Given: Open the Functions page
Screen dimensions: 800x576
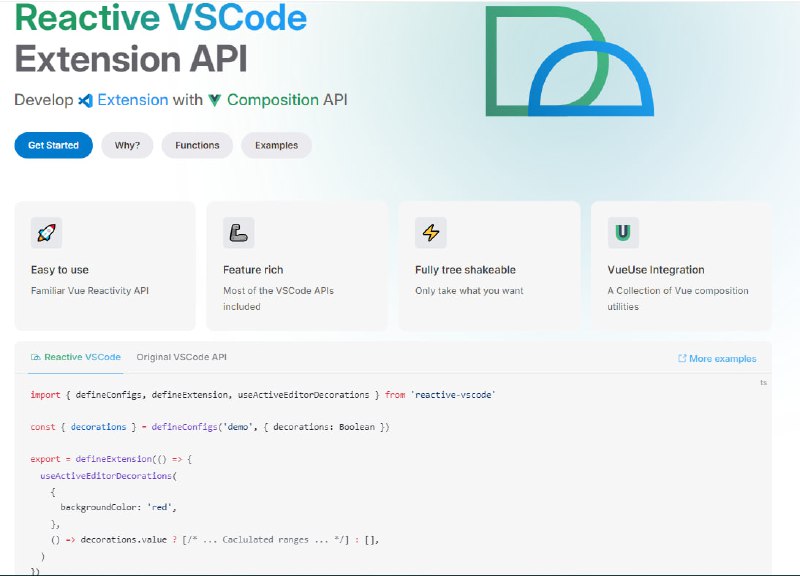Looking at the screenshot, I should [197, 145].
